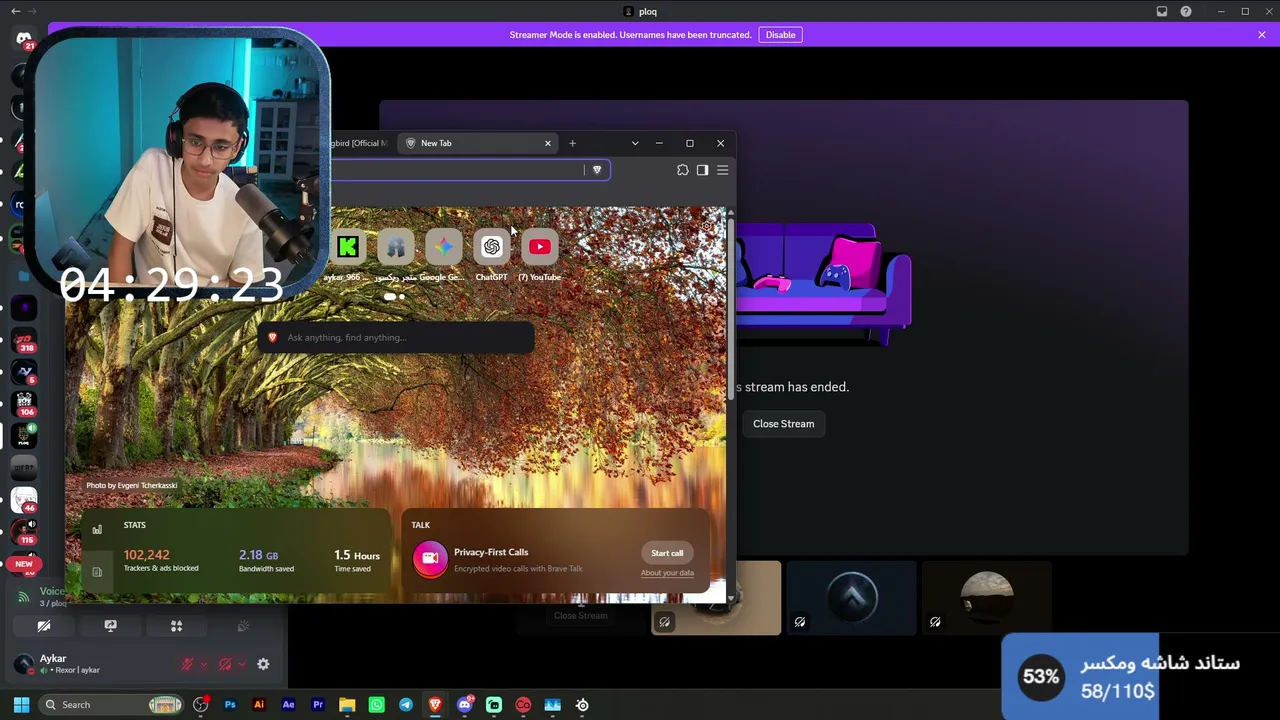The width and height of the screenshot is (1280, 720).
Task: Dismiss the Streamer Mode banner
Action: pos(1262,35)
